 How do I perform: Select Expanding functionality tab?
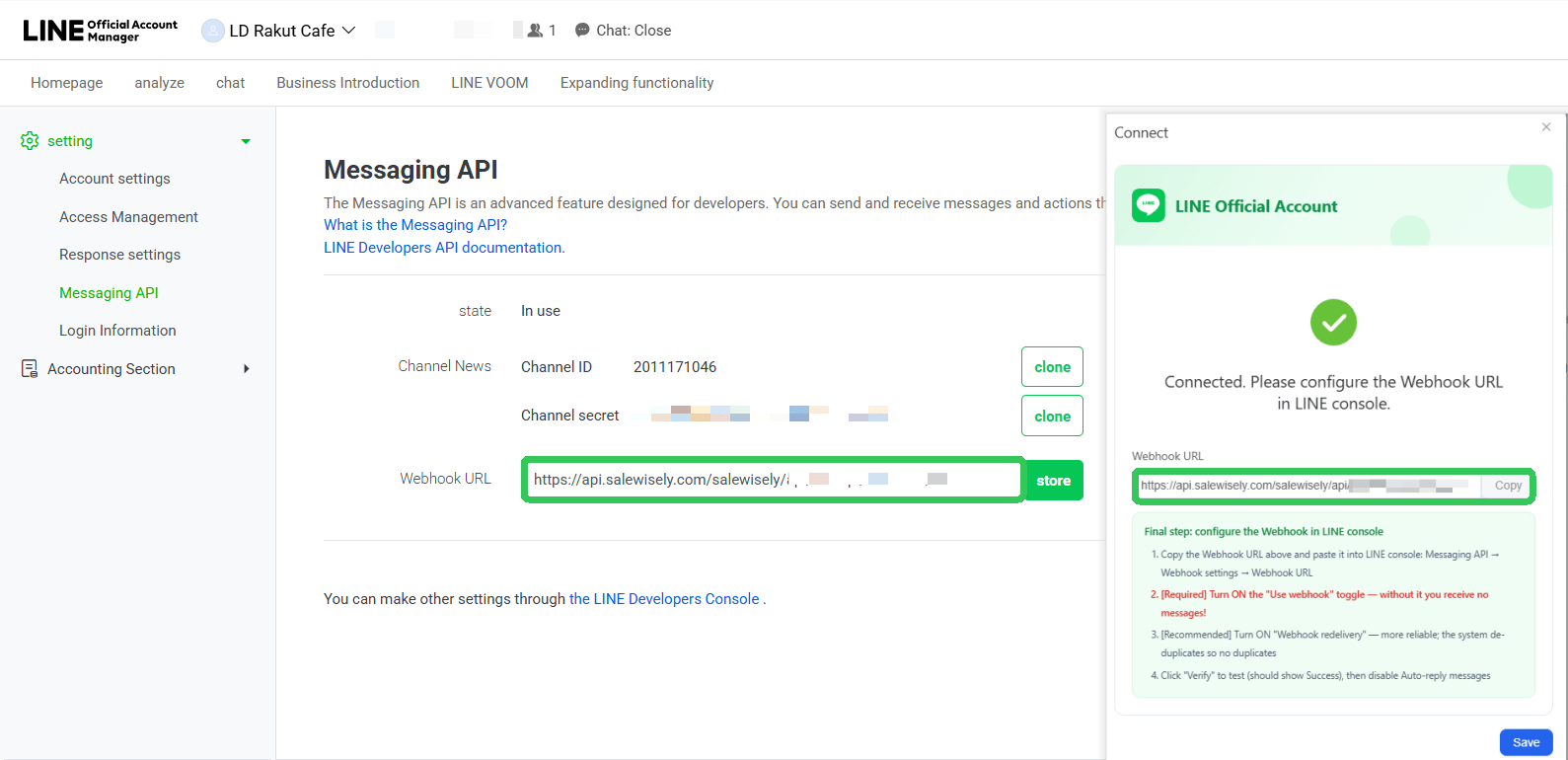(x=636, y=83)
